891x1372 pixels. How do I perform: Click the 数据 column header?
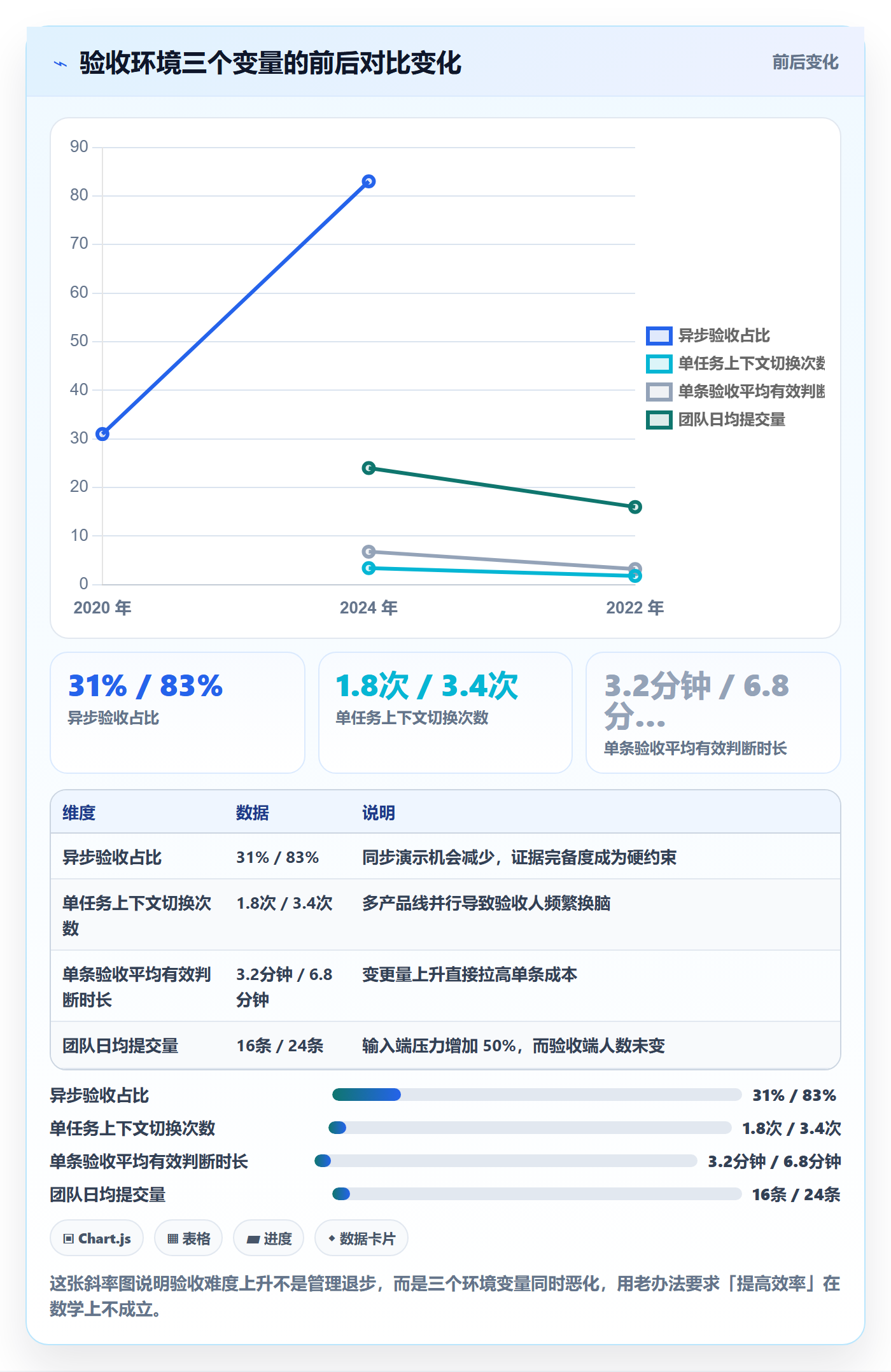point(253,813)
